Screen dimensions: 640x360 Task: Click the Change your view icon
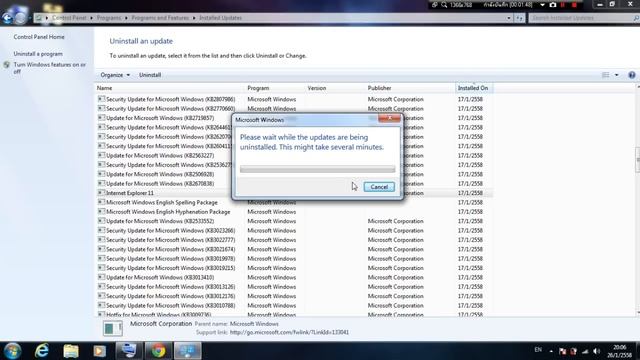[606, 75]
